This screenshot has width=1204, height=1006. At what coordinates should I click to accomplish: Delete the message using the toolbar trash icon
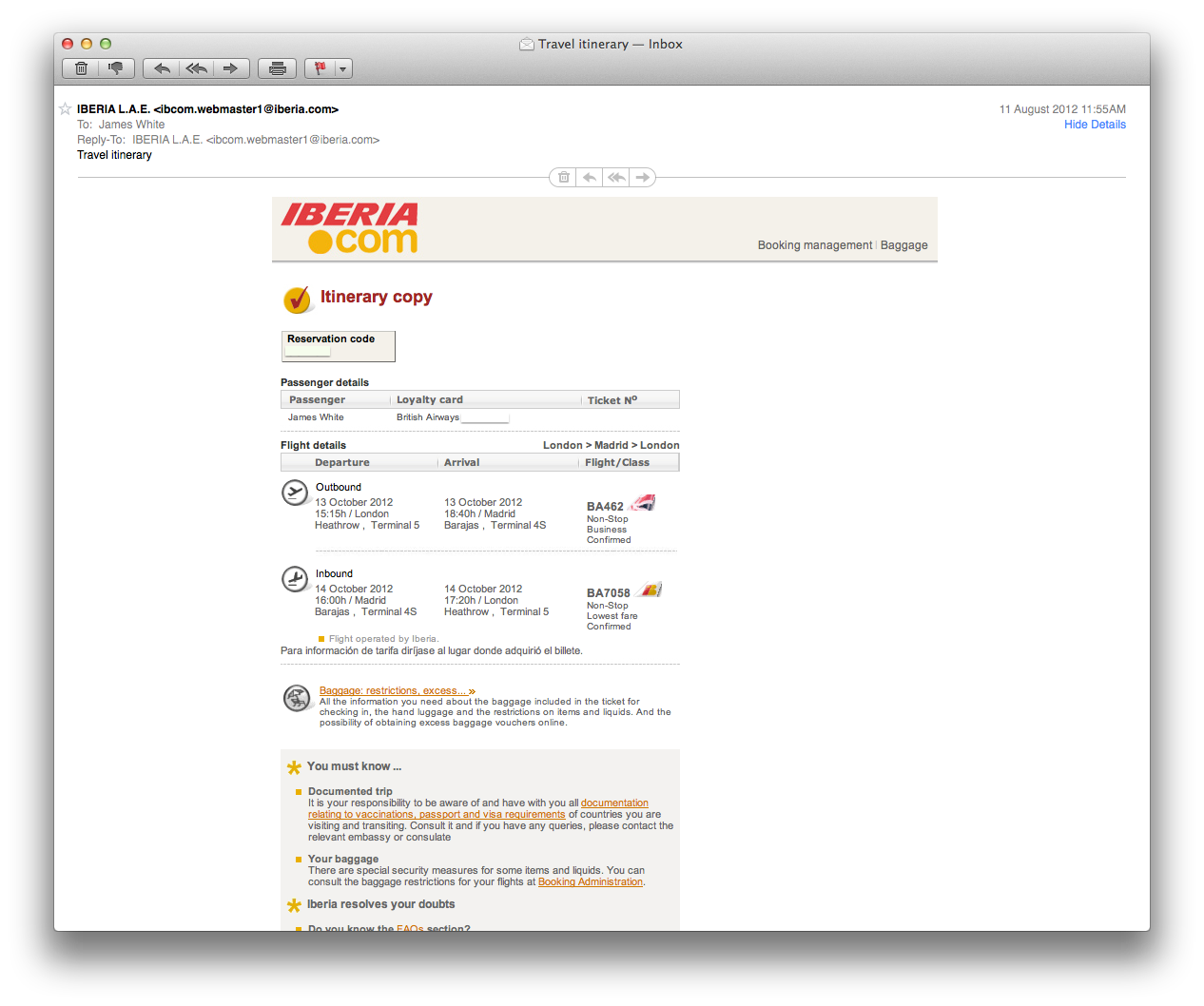coord(82,68)
